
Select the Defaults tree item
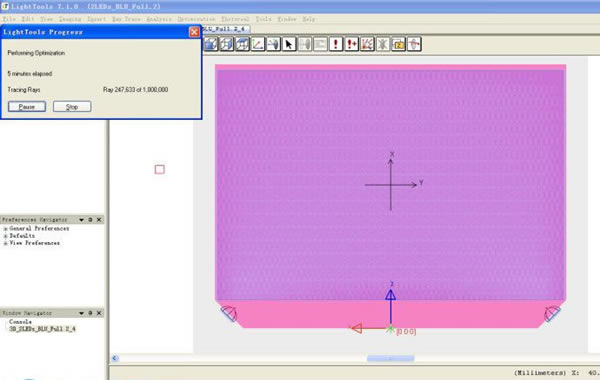22,236
